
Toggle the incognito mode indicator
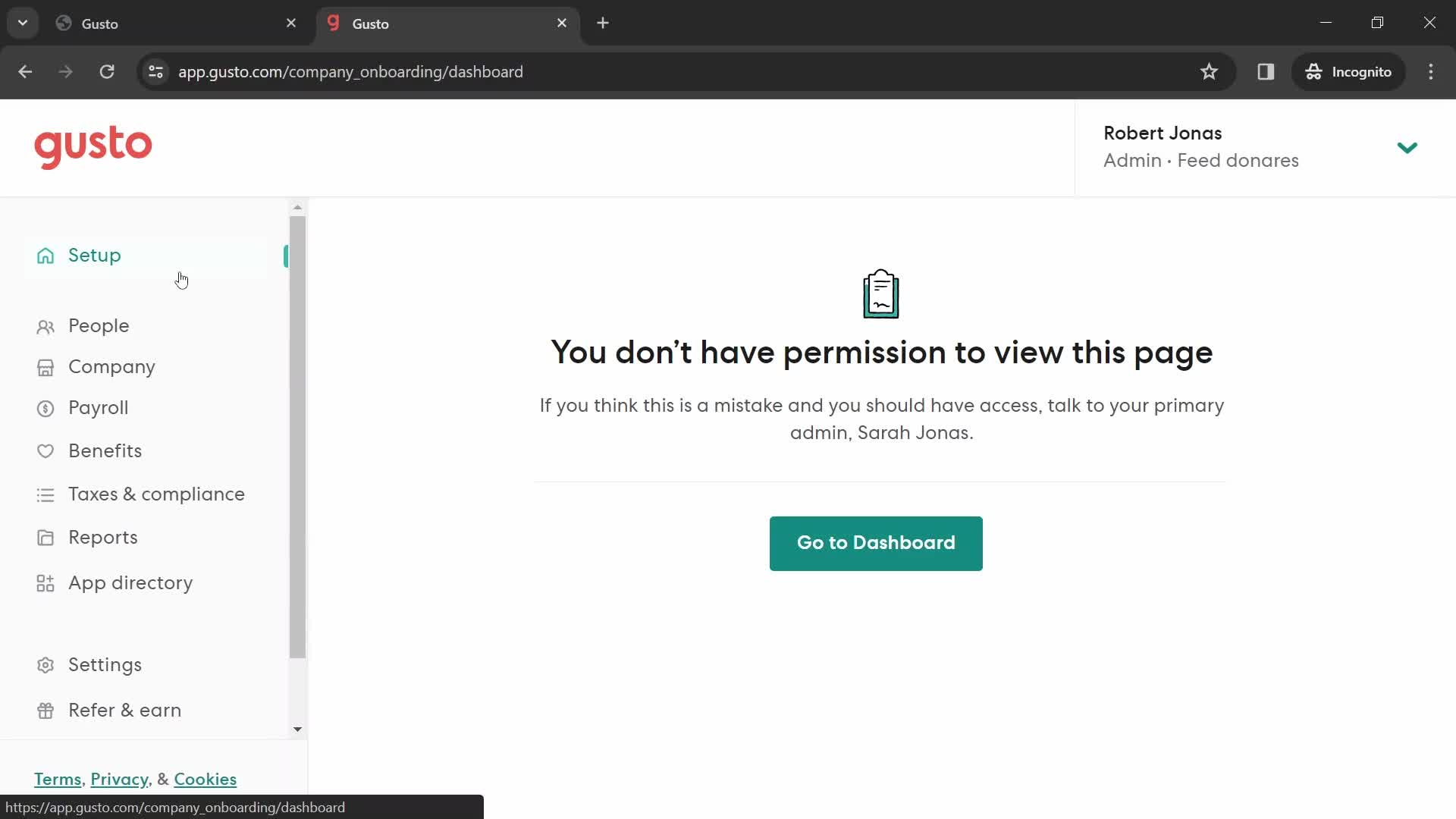1350,71
